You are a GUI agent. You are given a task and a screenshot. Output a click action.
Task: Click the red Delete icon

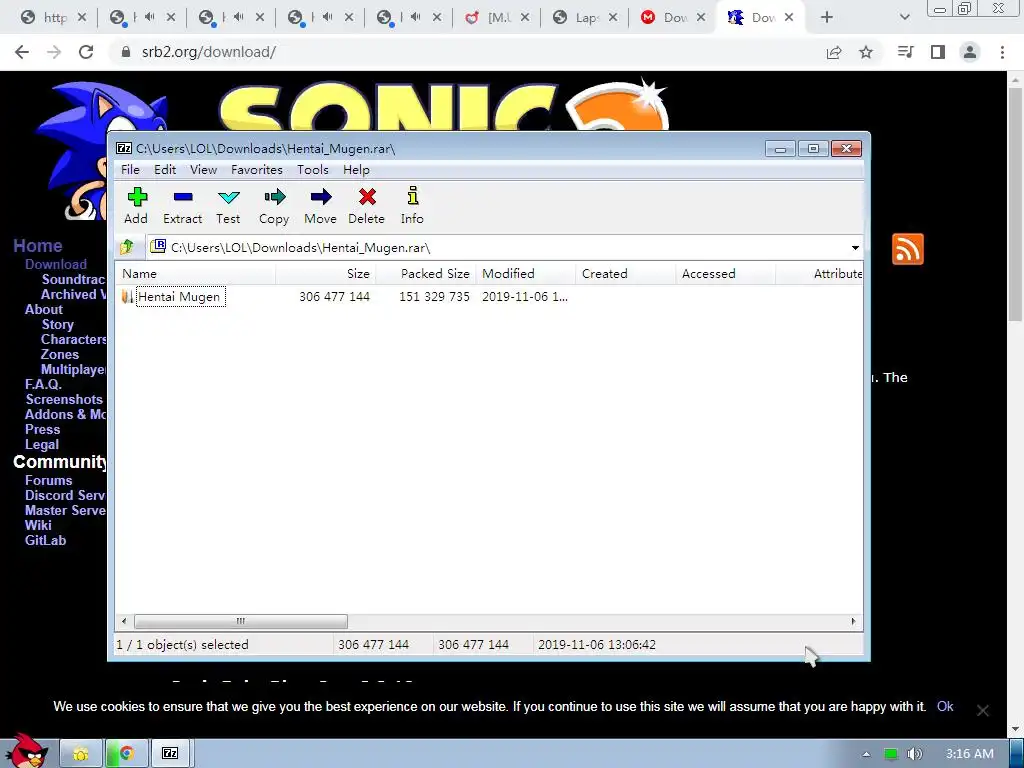tap(366, 206)
